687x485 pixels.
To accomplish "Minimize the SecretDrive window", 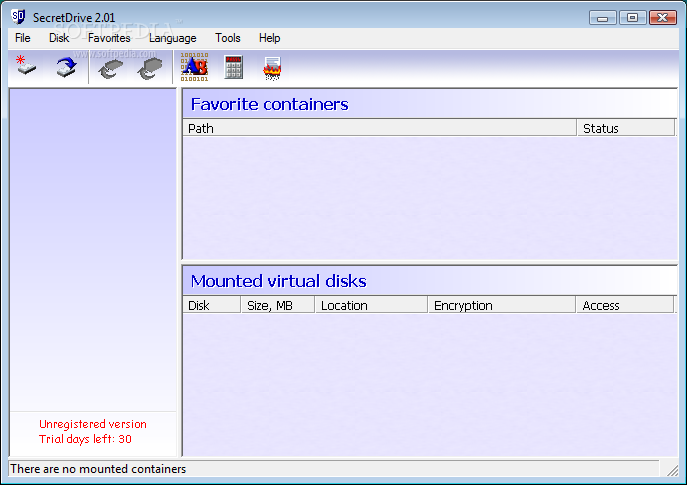I will (603, 18).
